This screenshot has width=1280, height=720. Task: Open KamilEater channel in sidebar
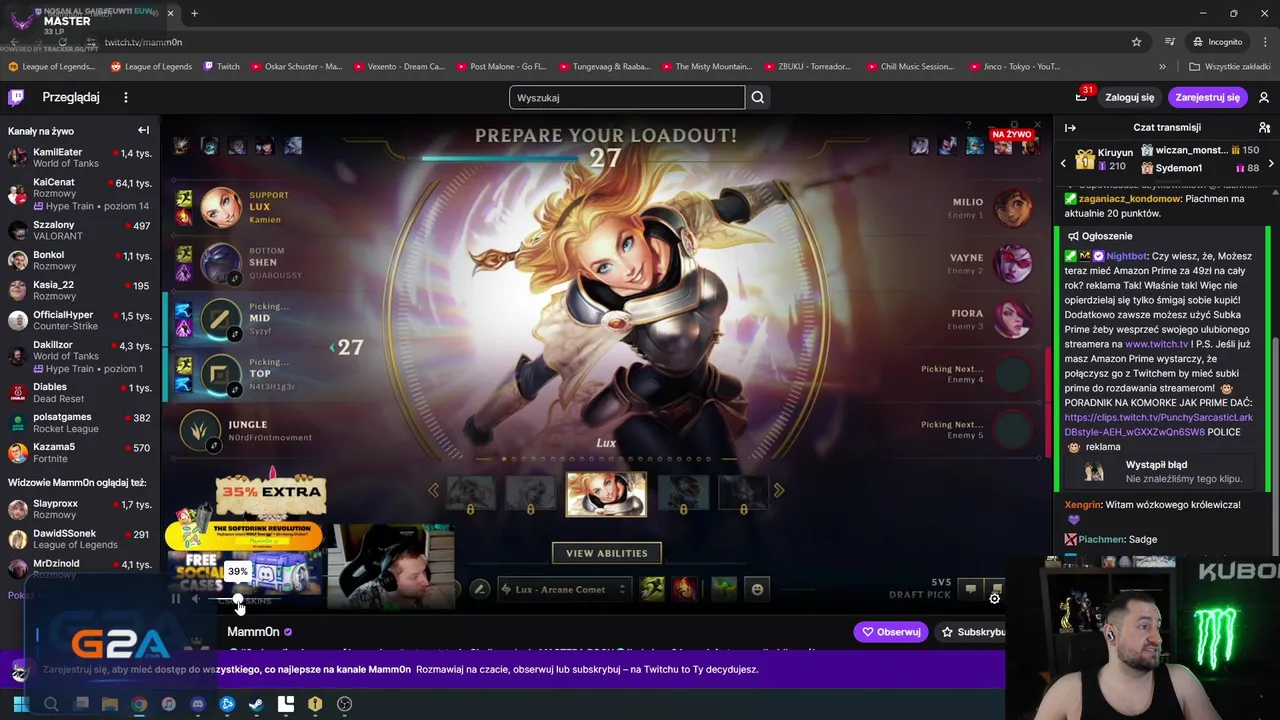coord(80,158)
